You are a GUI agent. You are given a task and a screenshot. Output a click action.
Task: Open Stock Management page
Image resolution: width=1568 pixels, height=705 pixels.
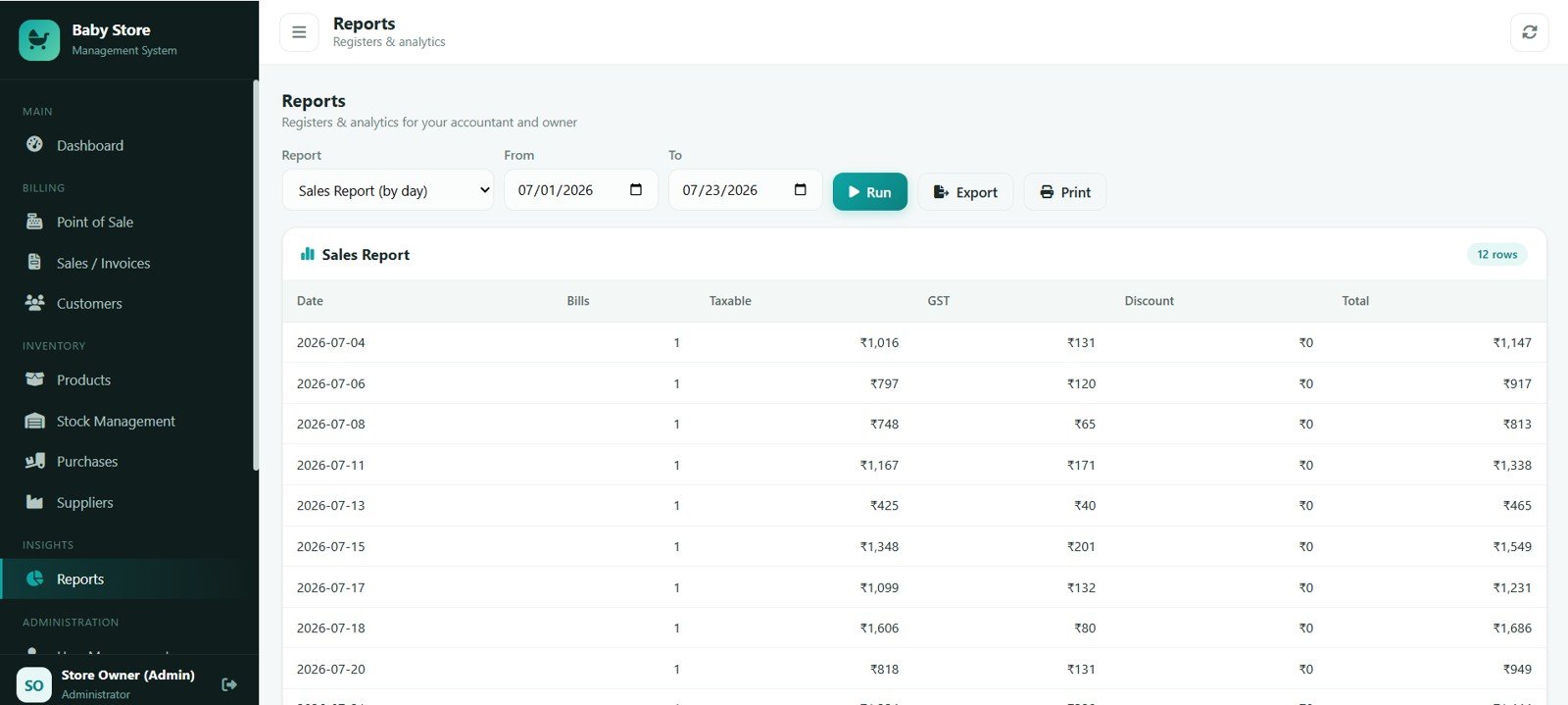(x=127, y=421)
